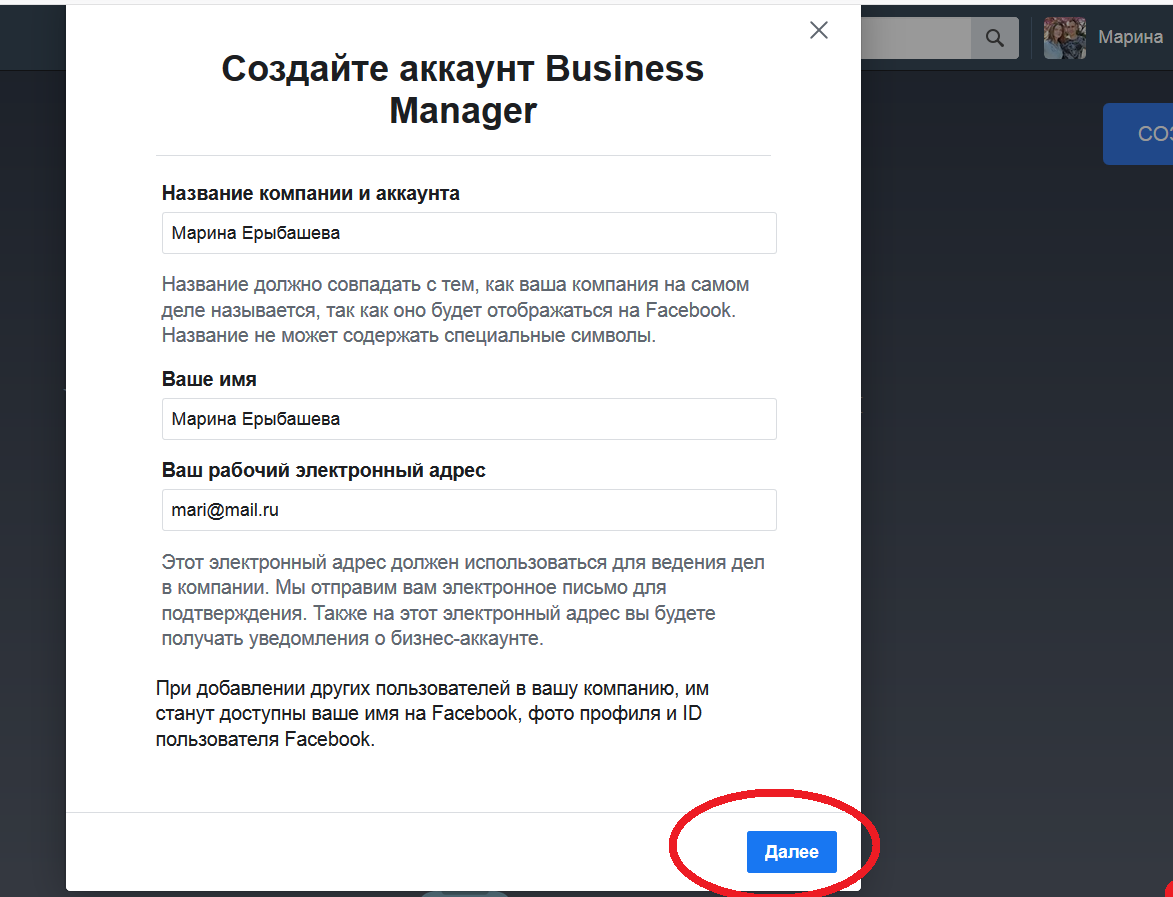Click the partially visible blue СОЗ button

(x=1138, y=134)
